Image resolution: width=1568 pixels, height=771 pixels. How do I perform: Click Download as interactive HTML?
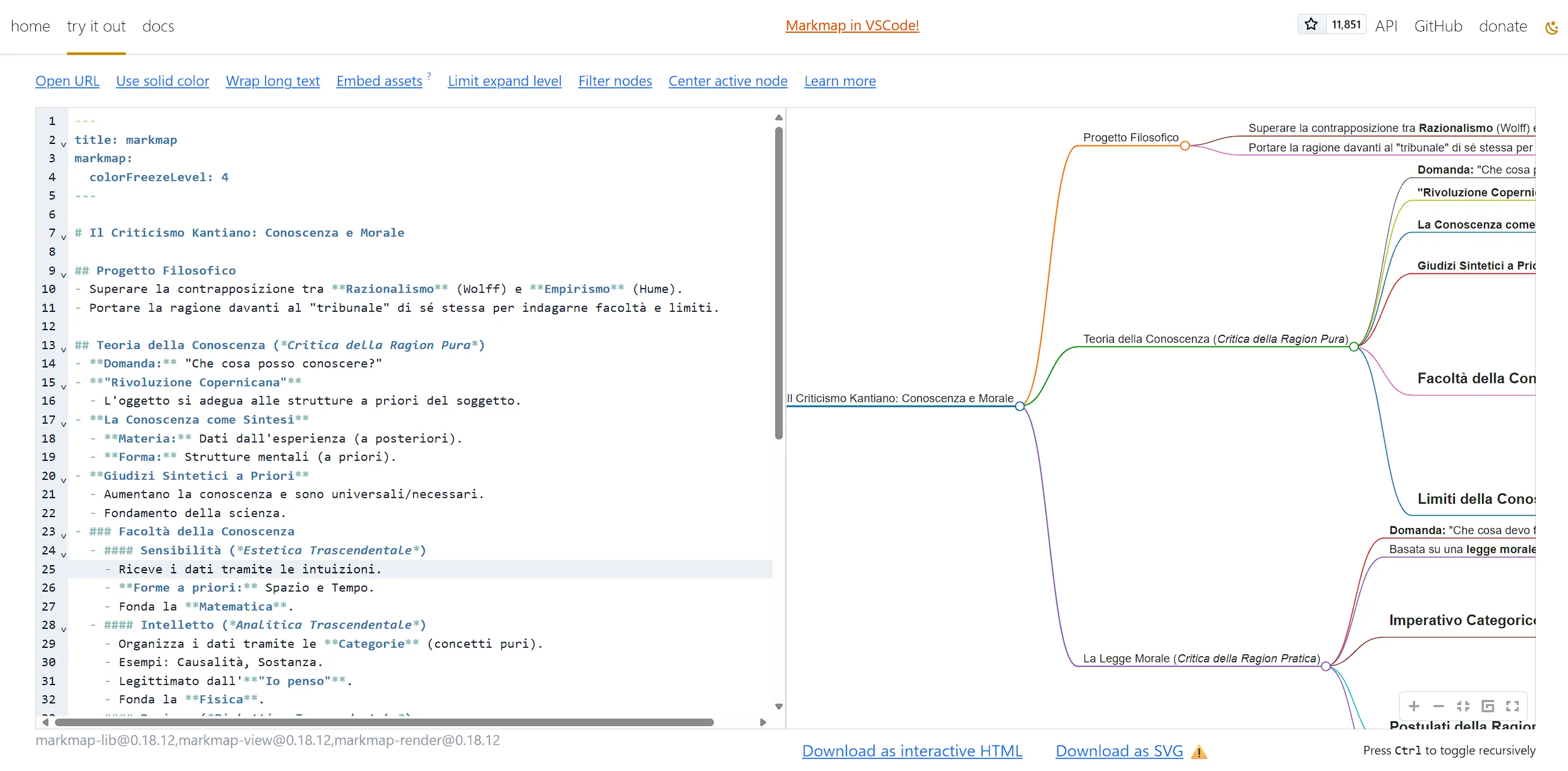(x=912, y=751)
